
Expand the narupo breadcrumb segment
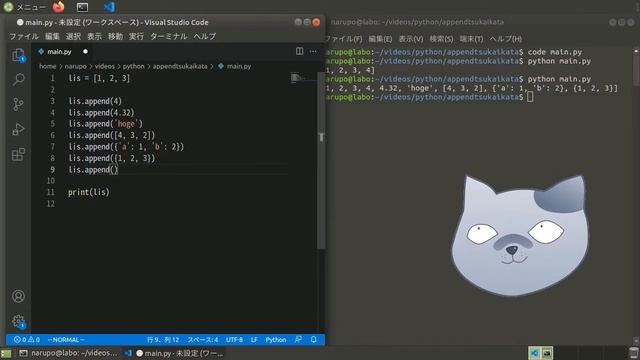(76, 66)
